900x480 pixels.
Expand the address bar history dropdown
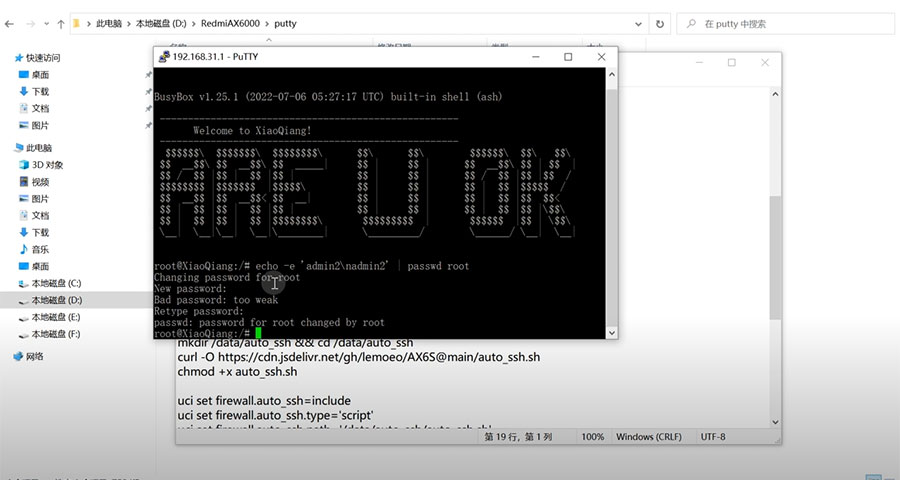click(638, 24)
